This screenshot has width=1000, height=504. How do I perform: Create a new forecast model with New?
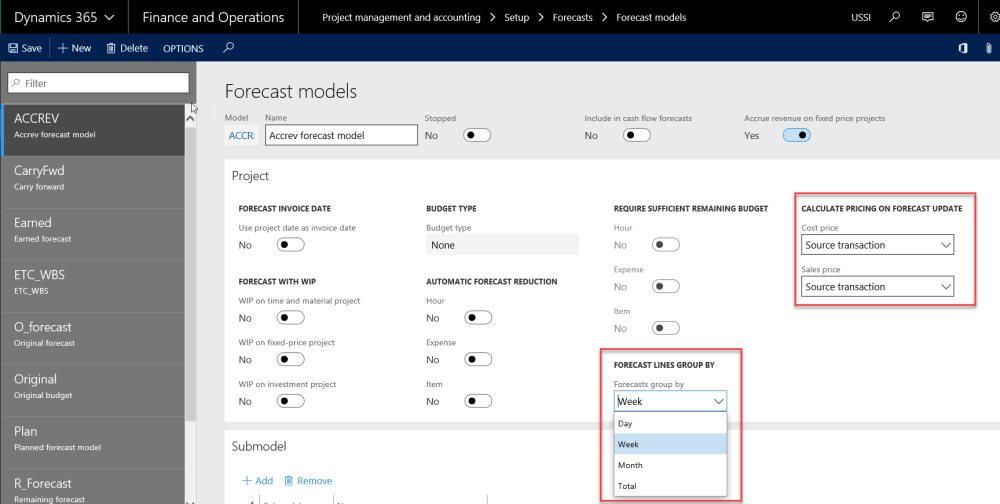click(x=74, y=48)
